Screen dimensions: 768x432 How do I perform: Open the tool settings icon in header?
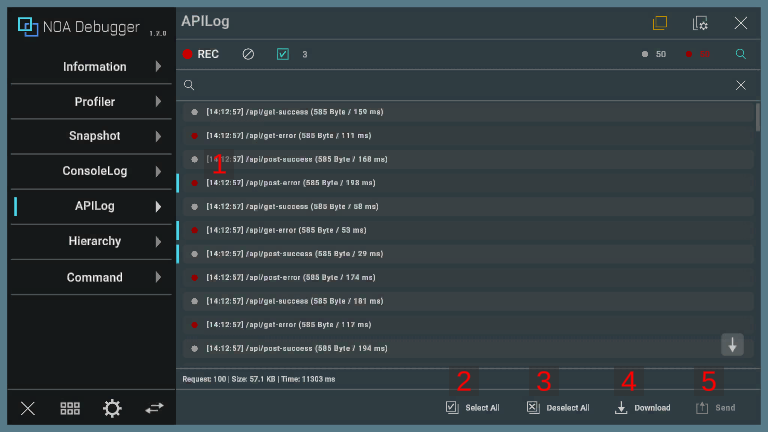tap(700, 23)
